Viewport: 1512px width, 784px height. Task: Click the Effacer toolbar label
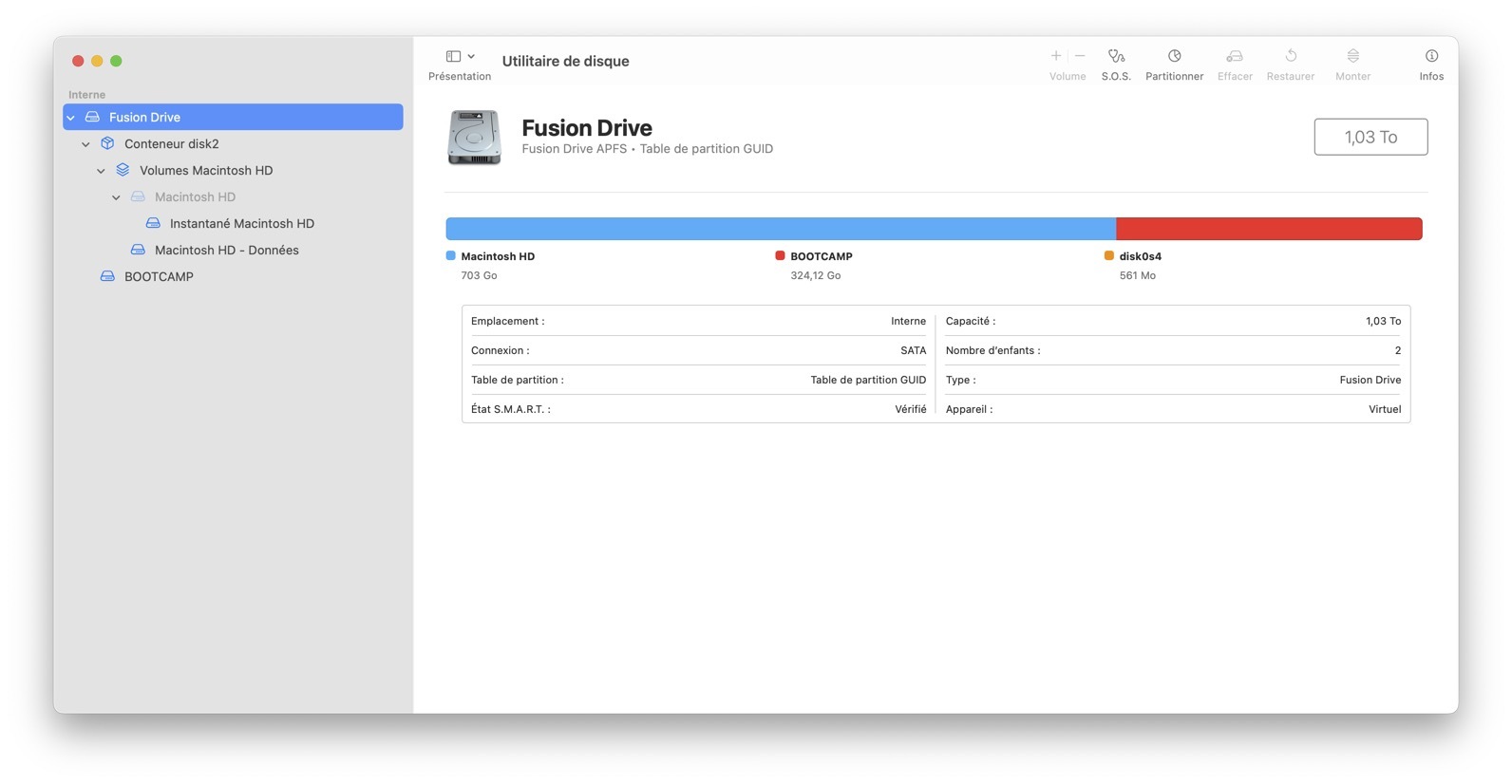pos(1235,77)
